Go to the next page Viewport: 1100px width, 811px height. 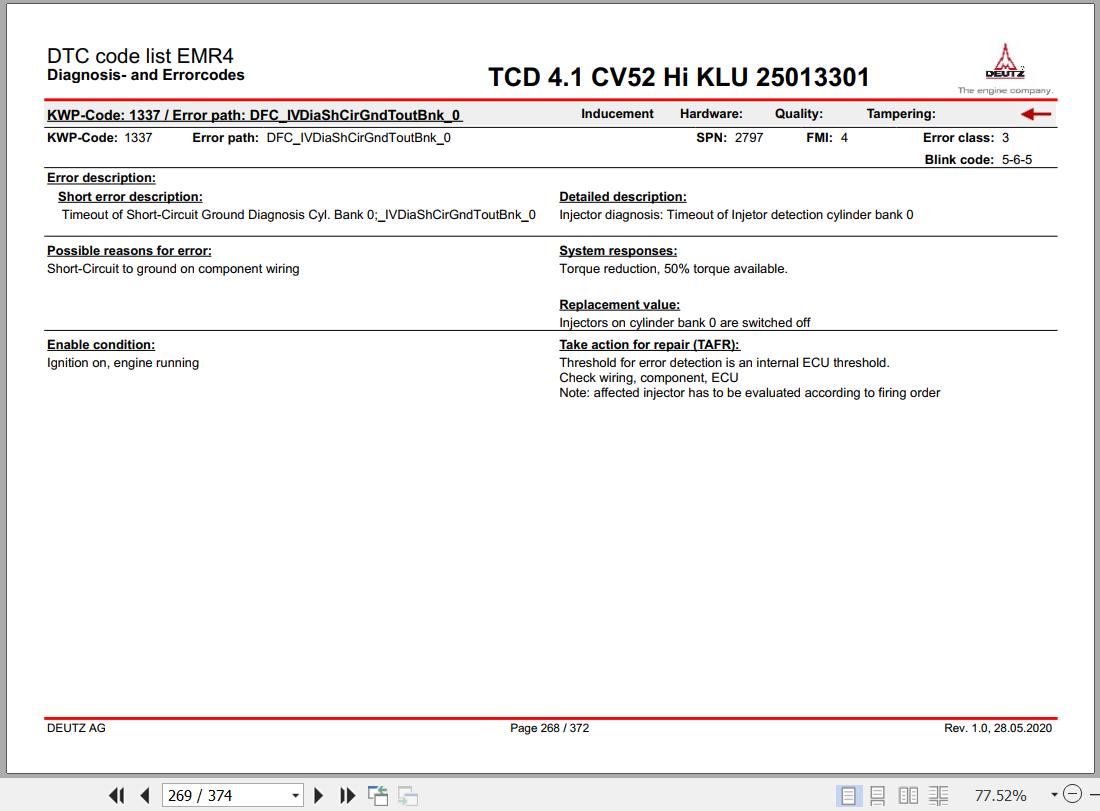coord(318,796)
